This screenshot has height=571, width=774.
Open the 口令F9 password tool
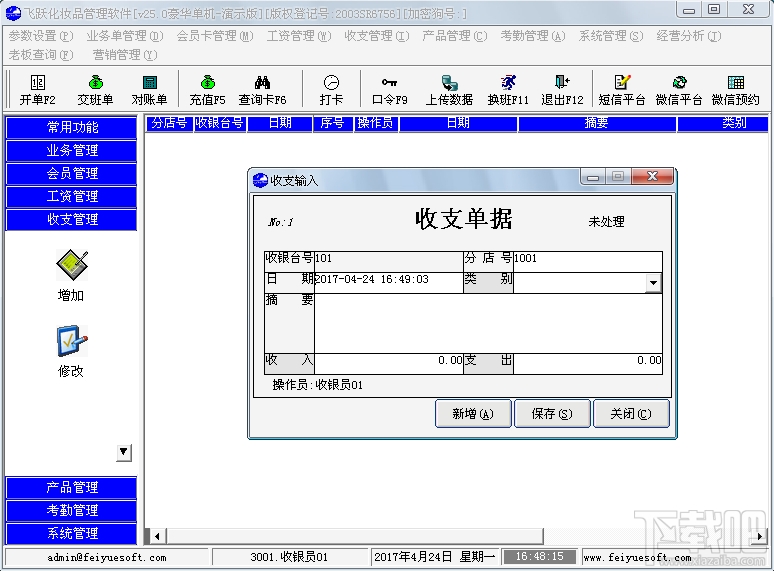tap(390, 90)
